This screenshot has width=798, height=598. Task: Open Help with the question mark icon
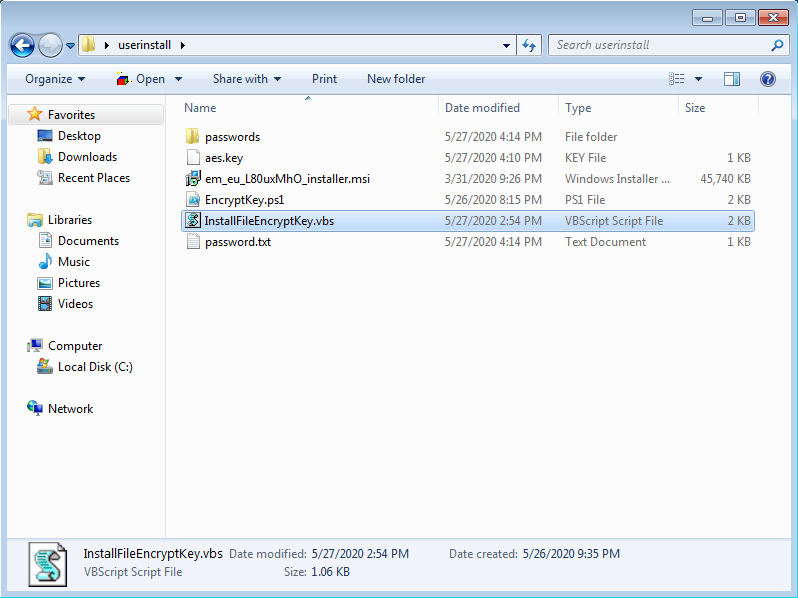click(x=767, y=79)
